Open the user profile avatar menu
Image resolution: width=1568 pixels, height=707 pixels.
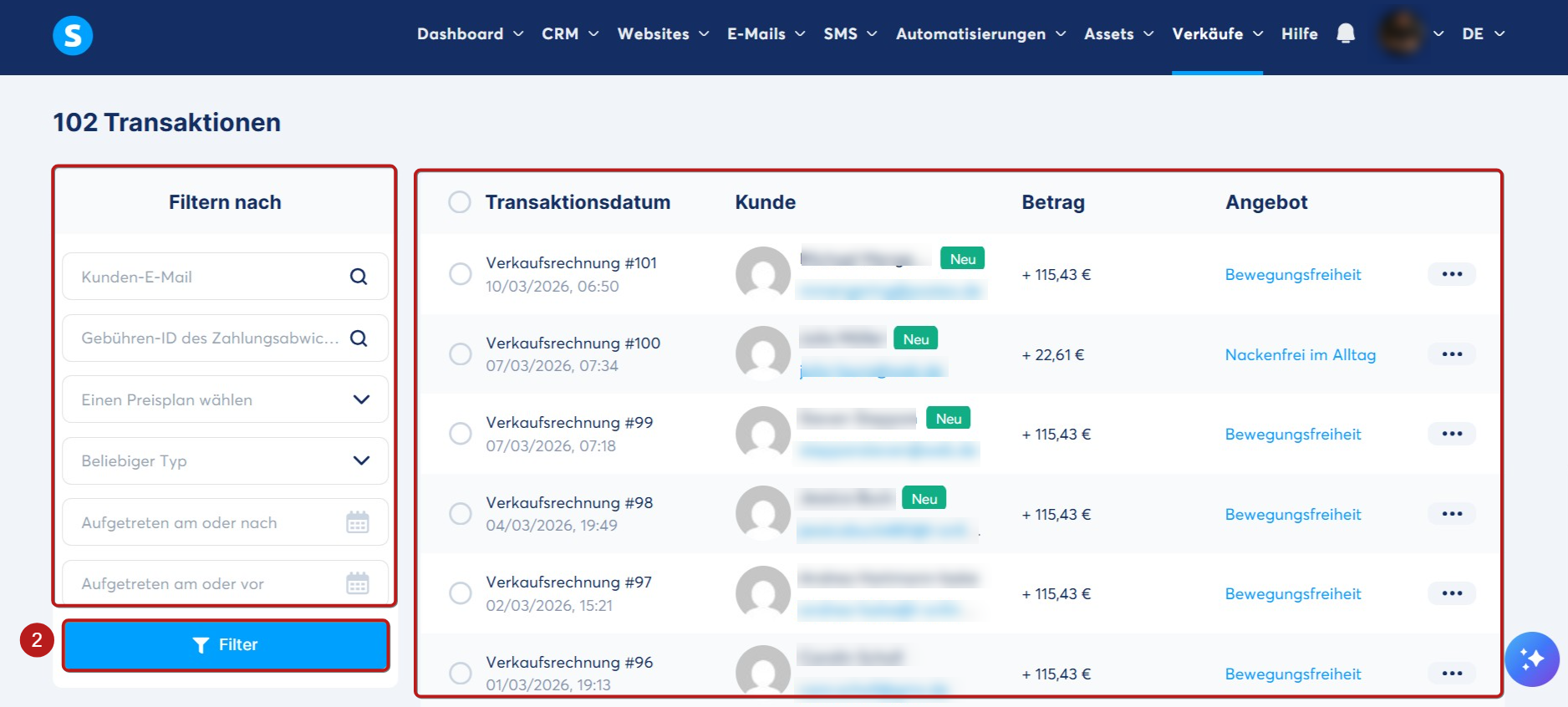(x=1401, y=33)
